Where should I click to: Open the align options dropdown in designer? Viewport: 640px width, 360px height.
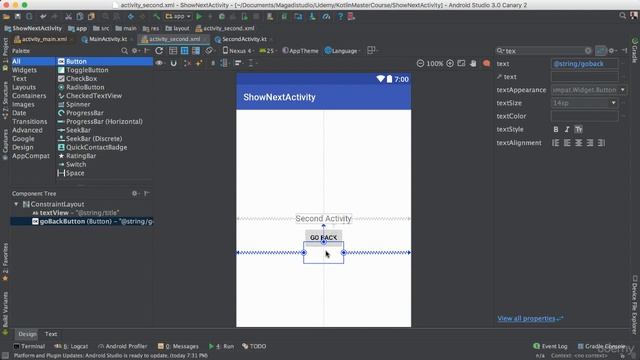[x=239, y=63]
